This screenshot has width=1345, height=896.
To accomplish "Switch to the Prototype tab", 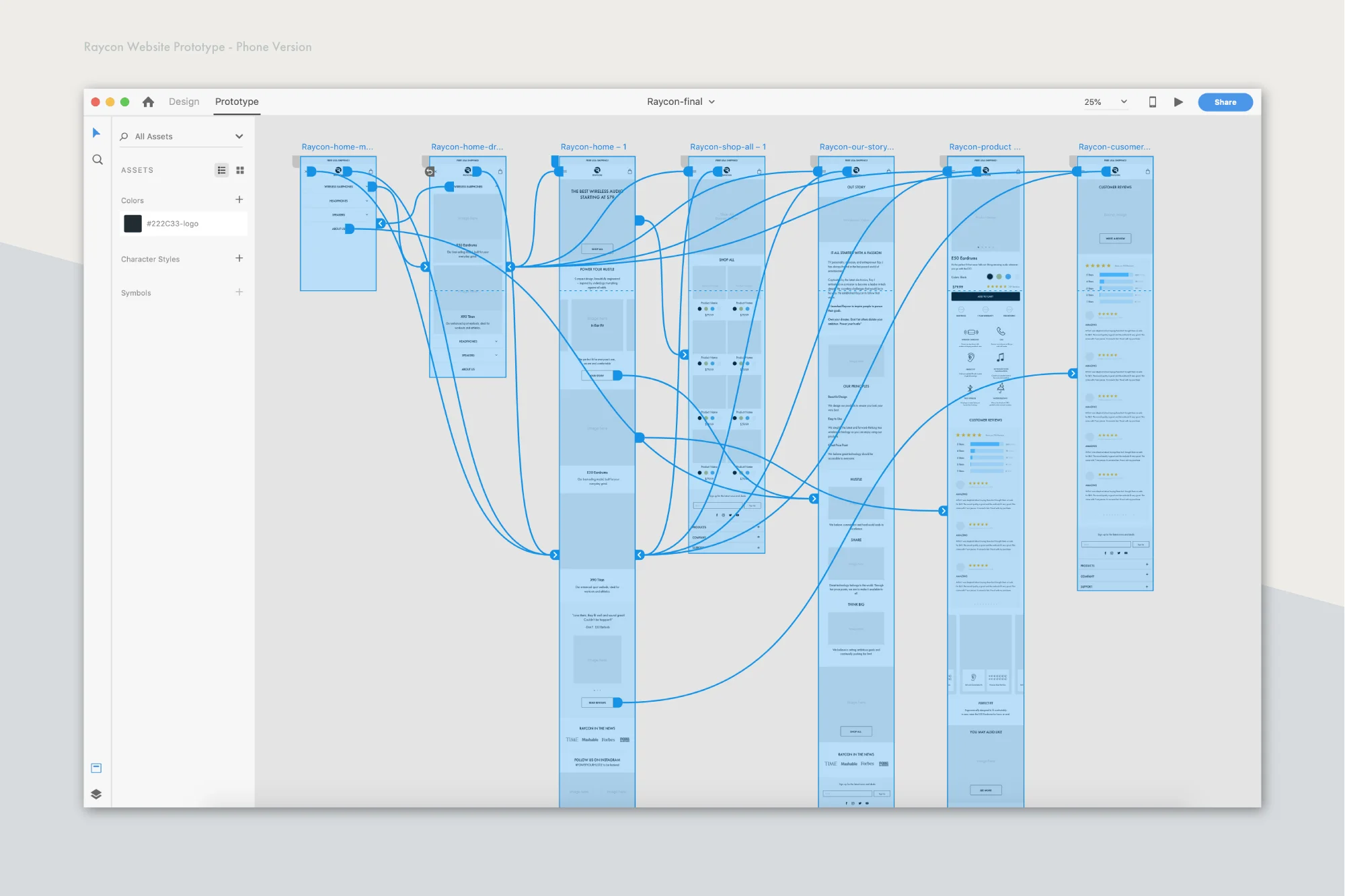I will (236, 101).
